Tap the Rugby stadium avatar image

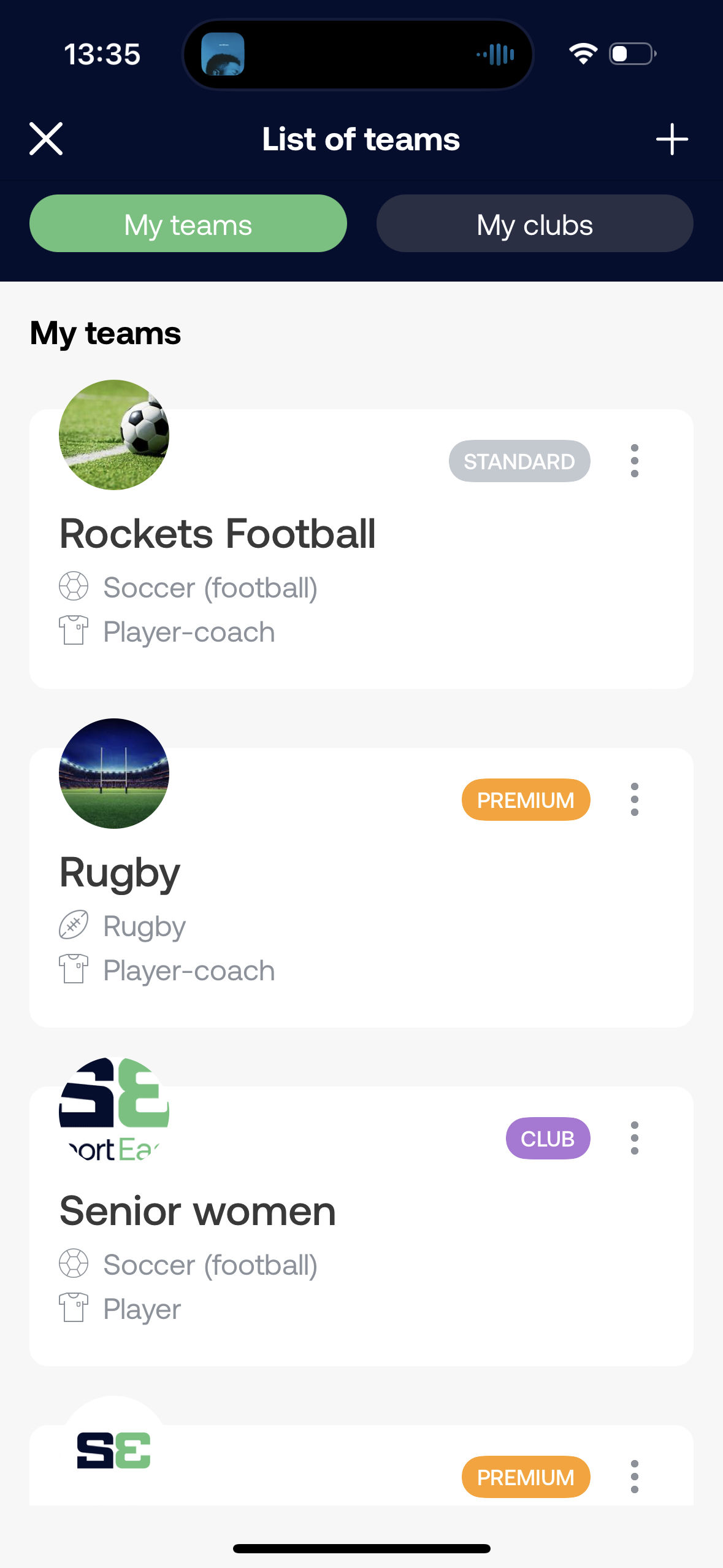coord(114,774)
